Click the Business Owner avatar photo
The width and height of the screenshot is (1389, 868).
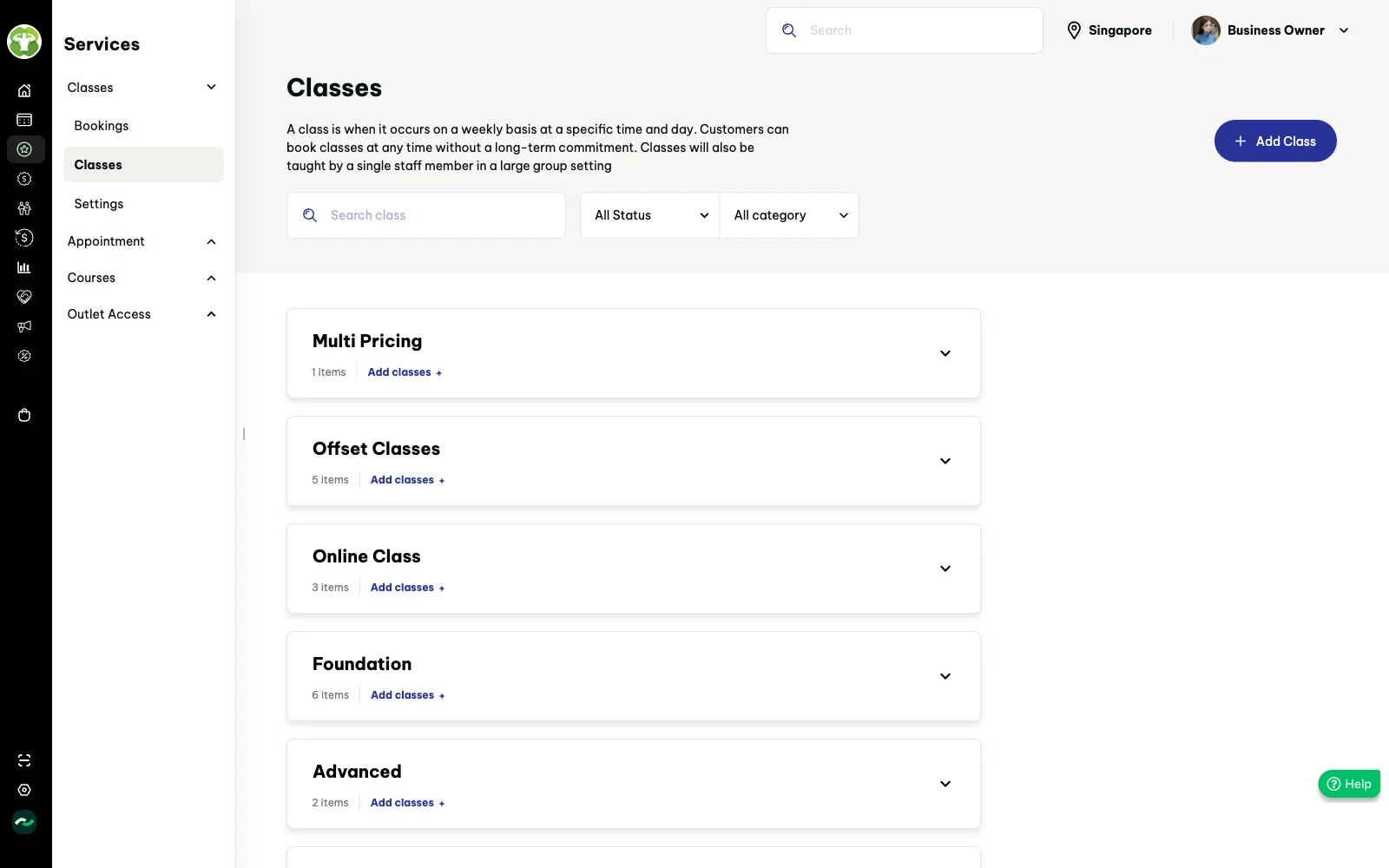(1206, 30)
